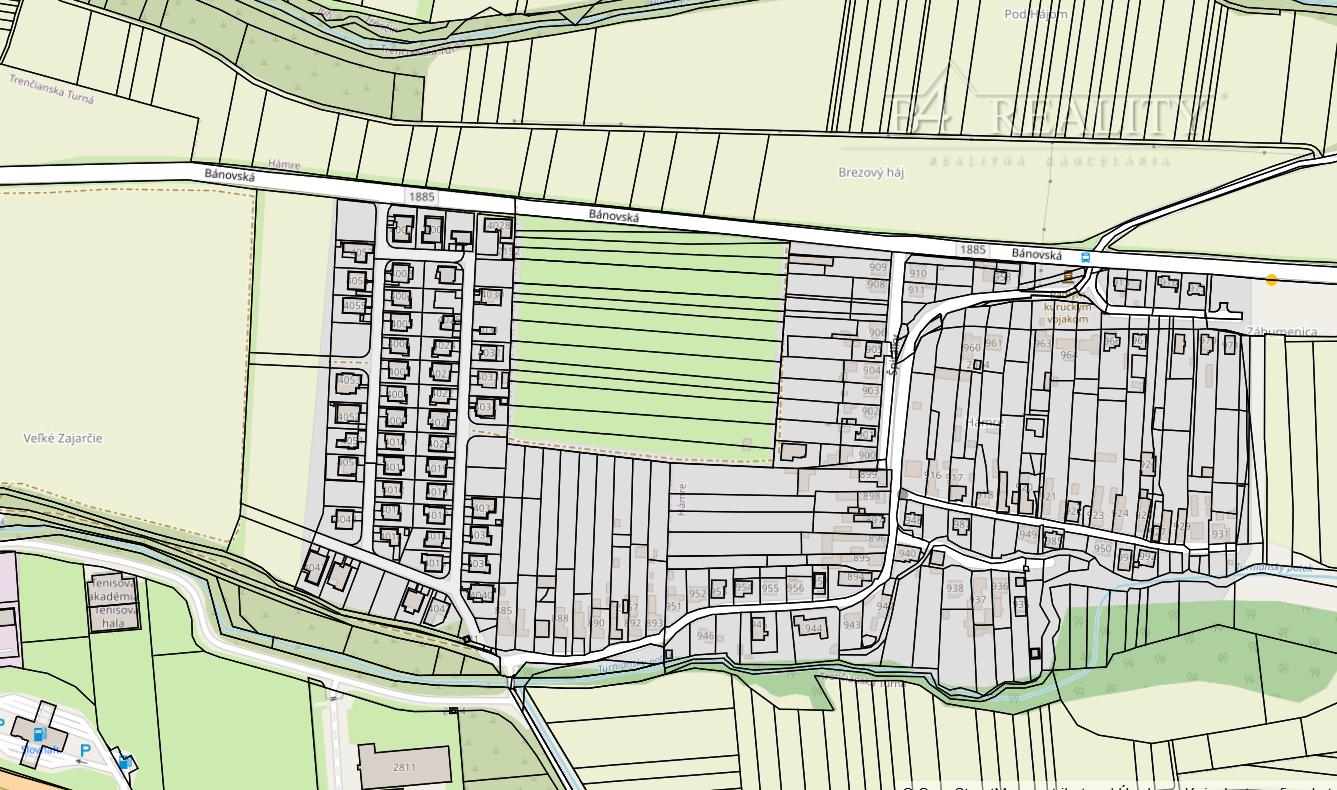Click the Veľké Zajarčie area label
The image size is (1337, 790).
63,438
